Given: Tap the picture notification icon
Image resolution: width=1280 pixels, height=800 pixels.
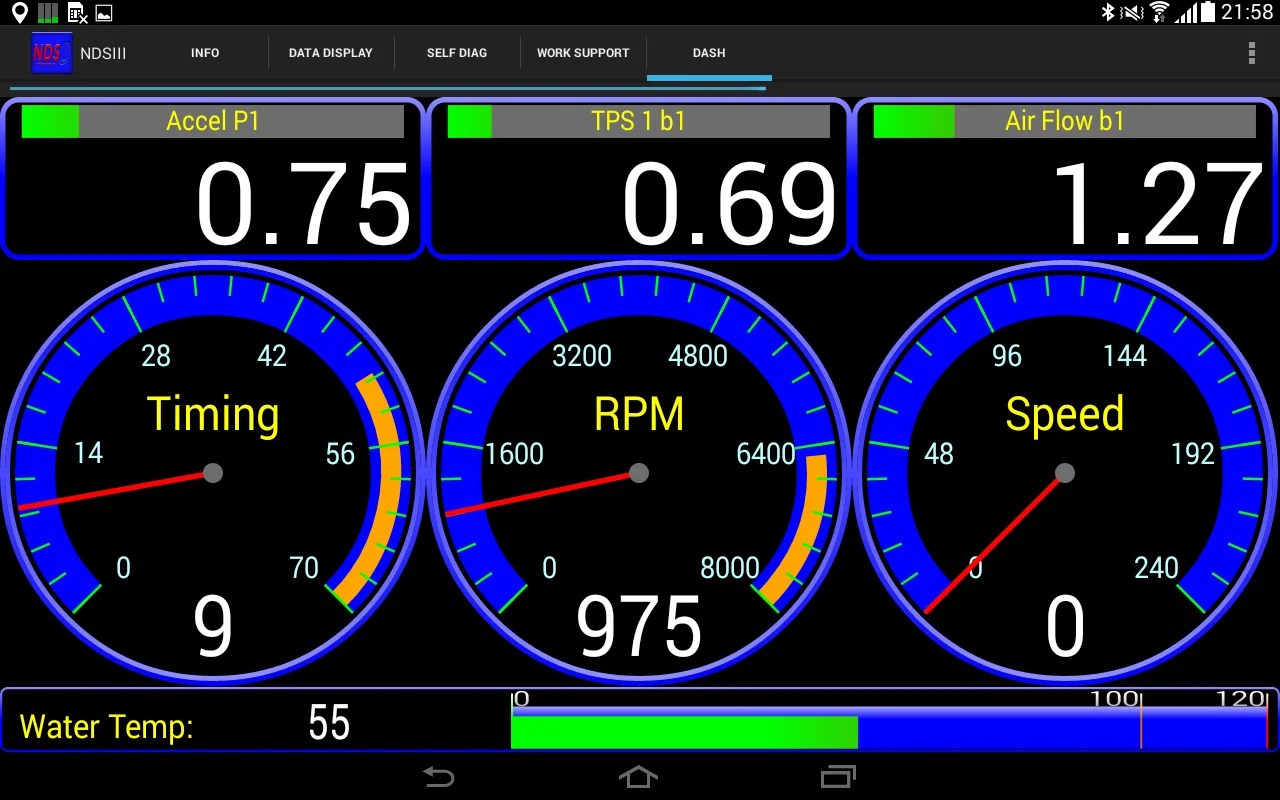Looking at the screenshot, I should click(103, 13).
